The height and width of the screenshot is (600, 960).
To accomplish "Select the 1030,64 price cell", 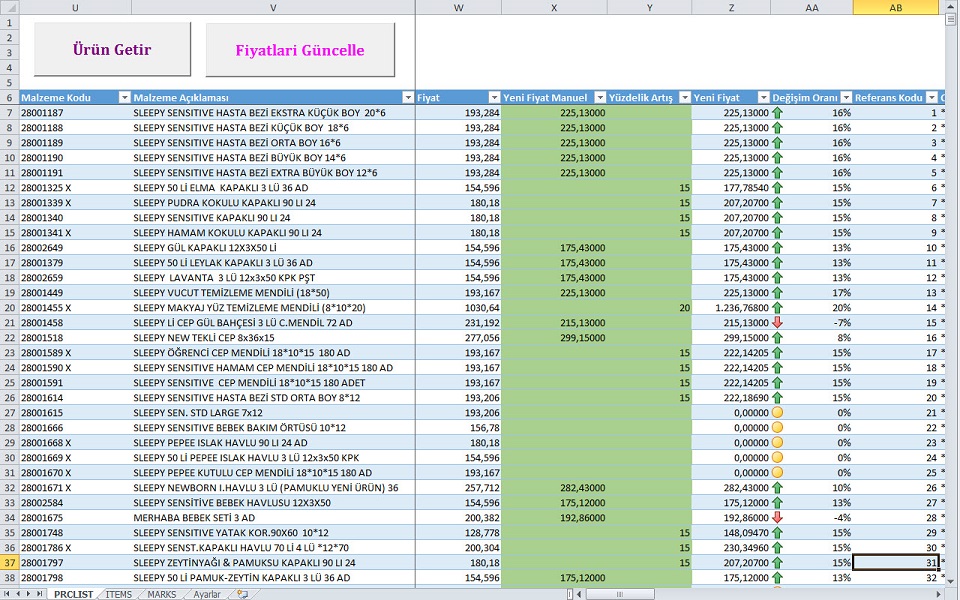I will (459, 307).
